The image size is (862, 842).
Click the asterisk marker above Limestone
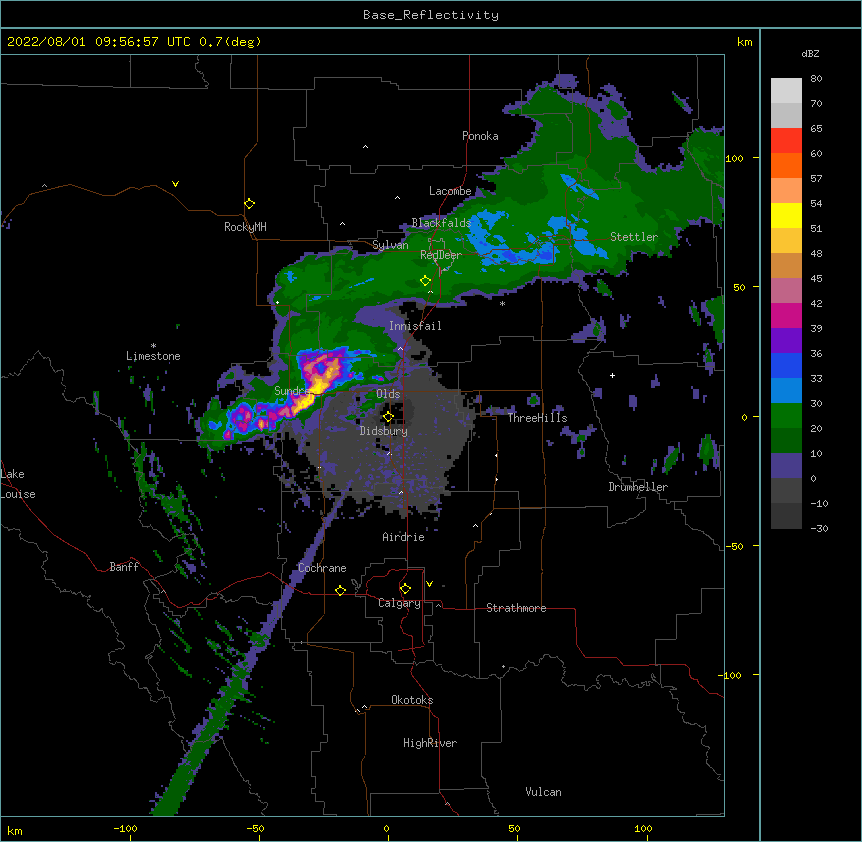pyautogui.click(x=153, y=346)
